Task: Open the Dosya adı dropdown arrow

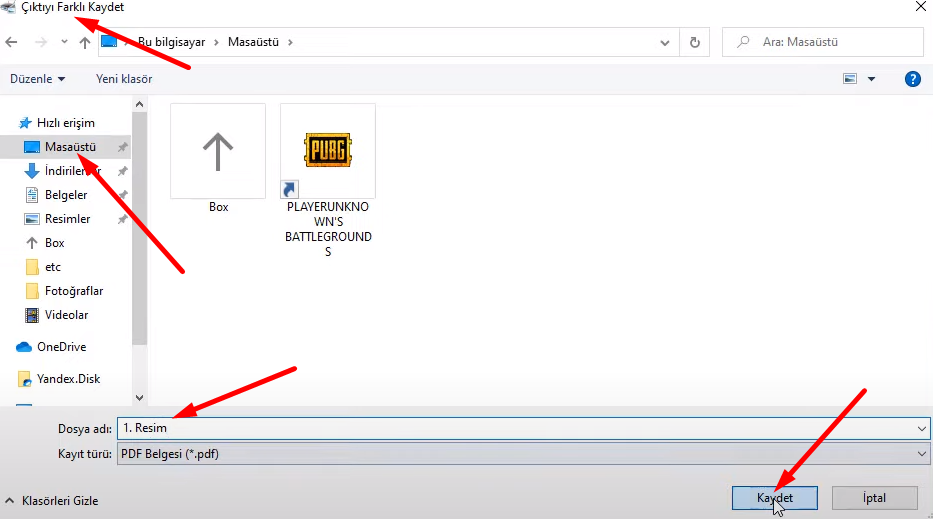Action: coord(921,428)
